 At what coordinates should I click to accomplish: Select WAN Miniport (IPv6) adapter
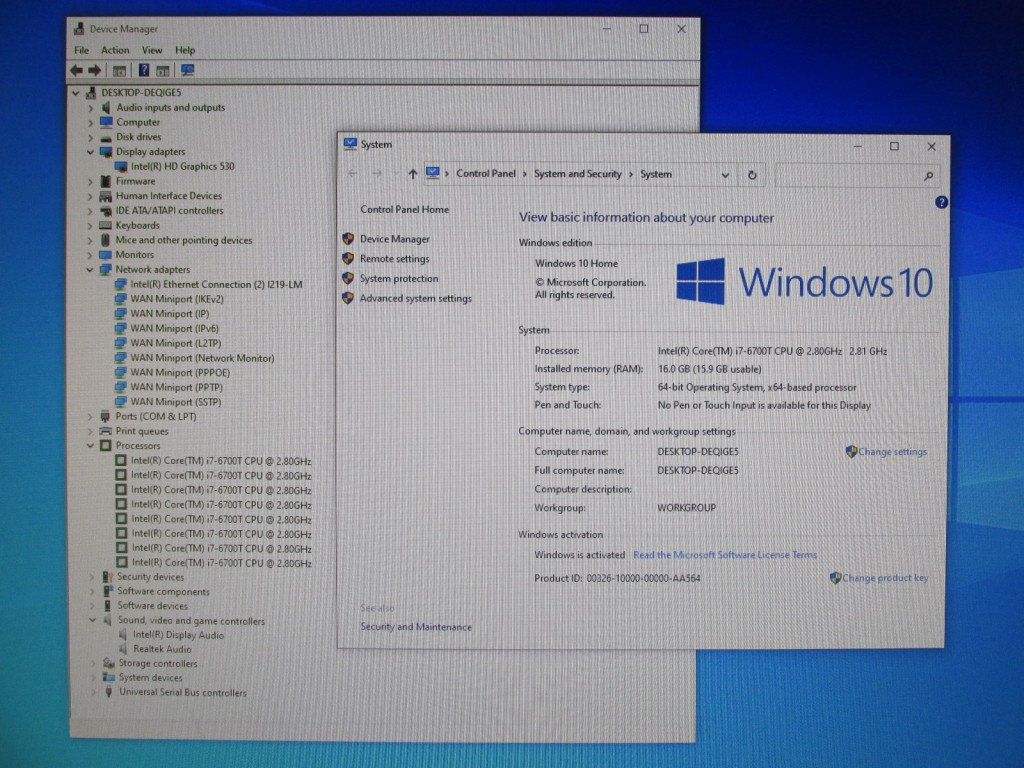(x=174, y=328)
